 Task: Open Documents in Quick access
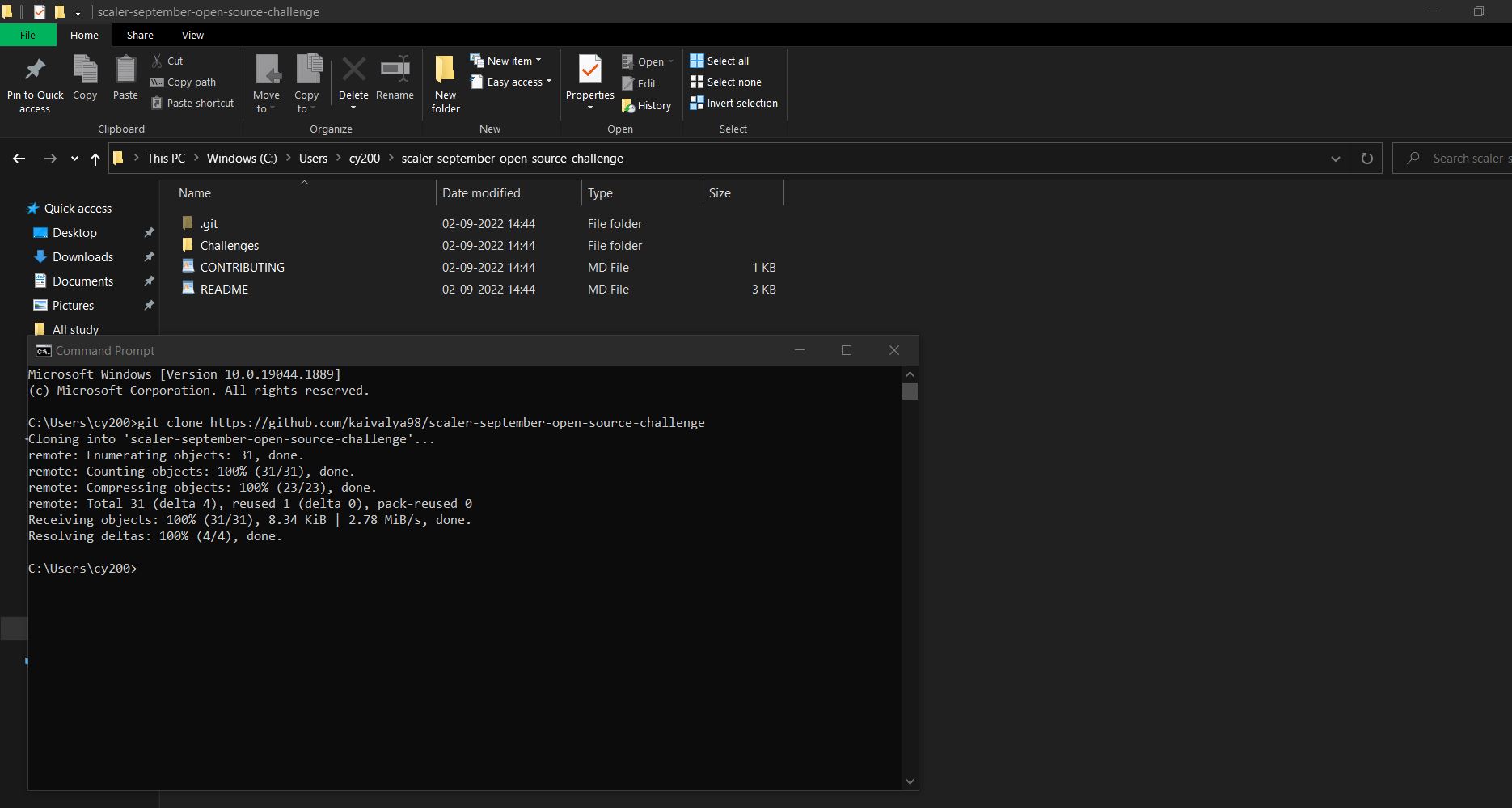(82, 281)
